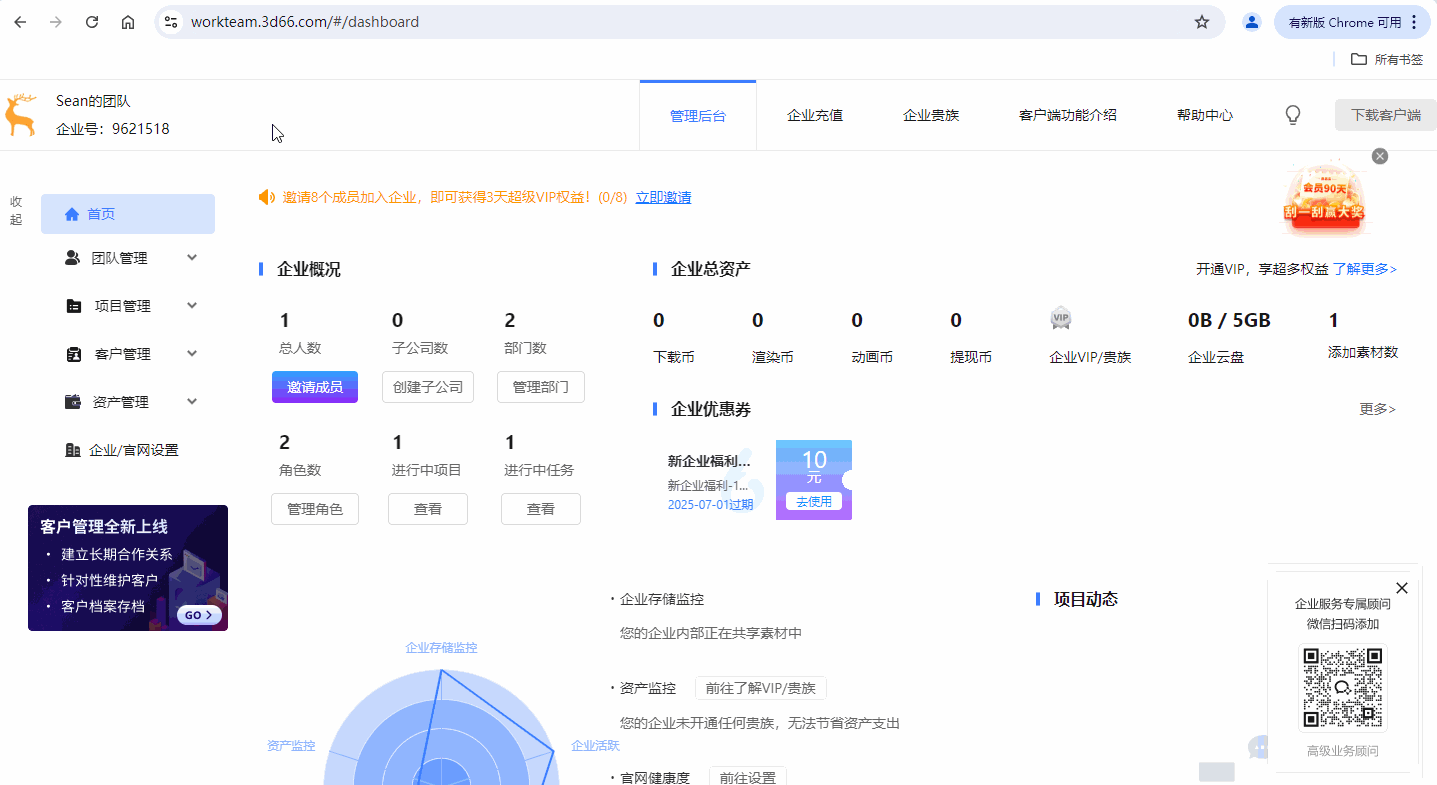The height and width of the screenshot is (785, 1437).
Task: Click the 邀请成员 button
Action: [315, 387]
